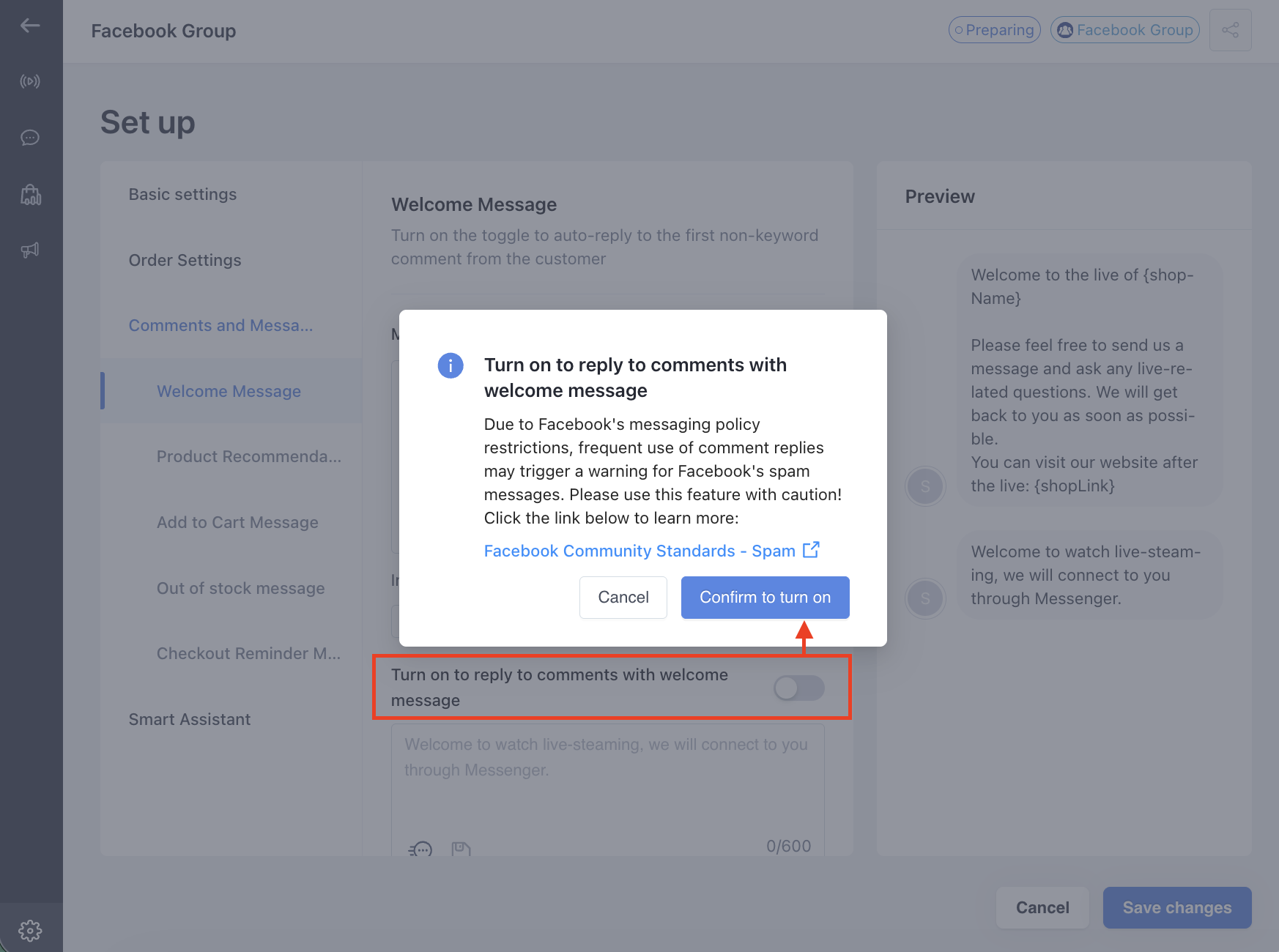Open the megaphone campaigns sidebar icon
Screen dimensions: 1279x952
30,250
